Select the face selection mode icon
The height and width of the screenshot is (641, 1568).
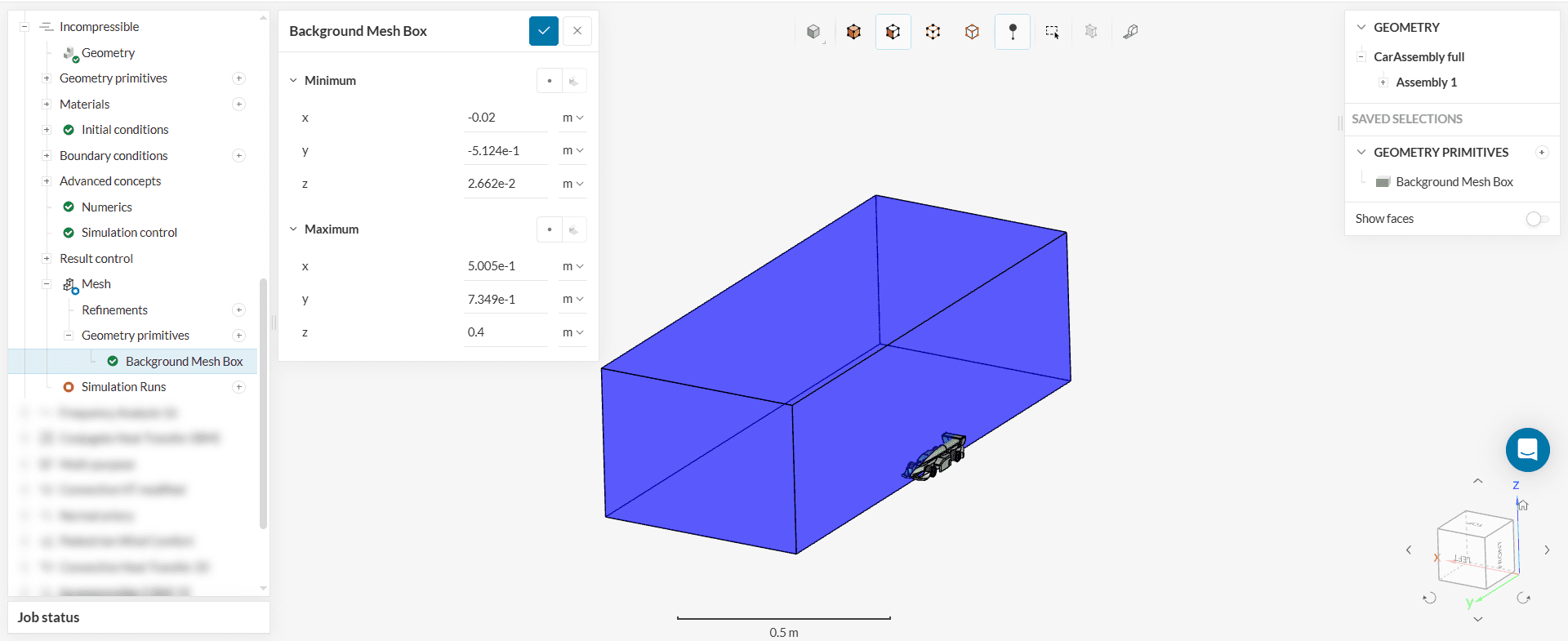click(893, 32)
